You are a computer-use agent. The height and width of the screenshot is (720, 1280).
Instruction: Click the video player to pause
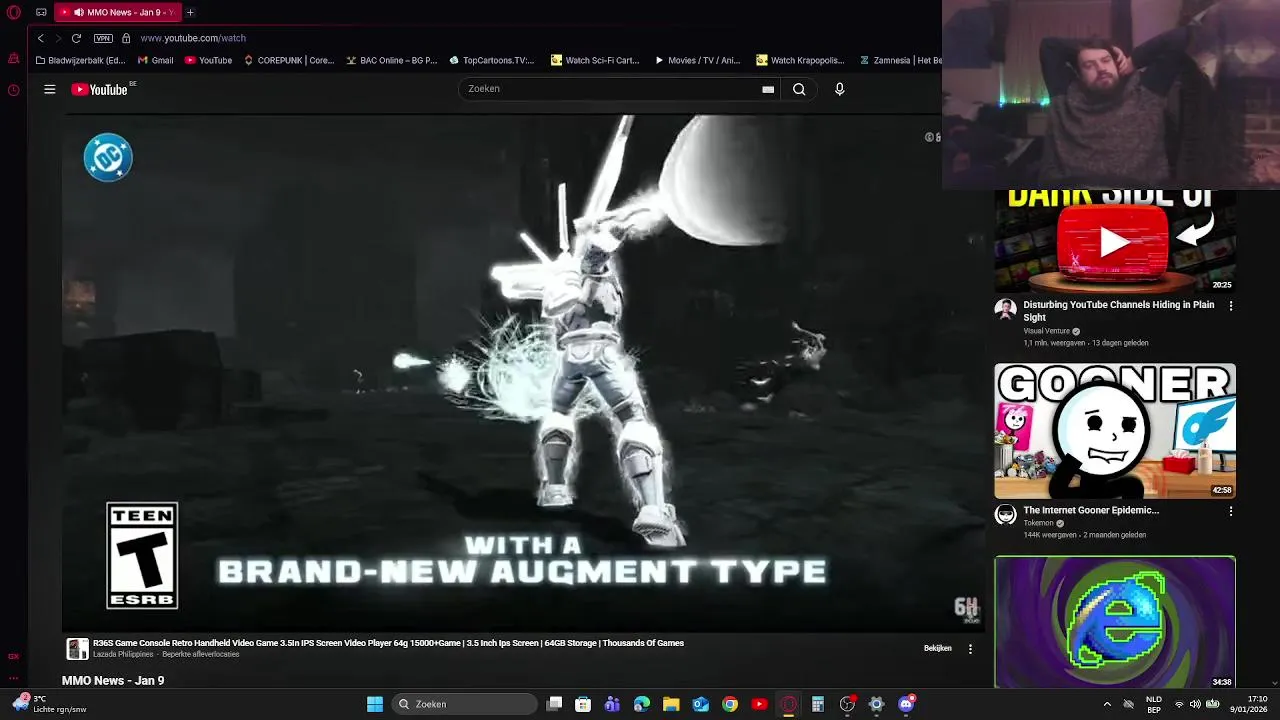point(523,372)
